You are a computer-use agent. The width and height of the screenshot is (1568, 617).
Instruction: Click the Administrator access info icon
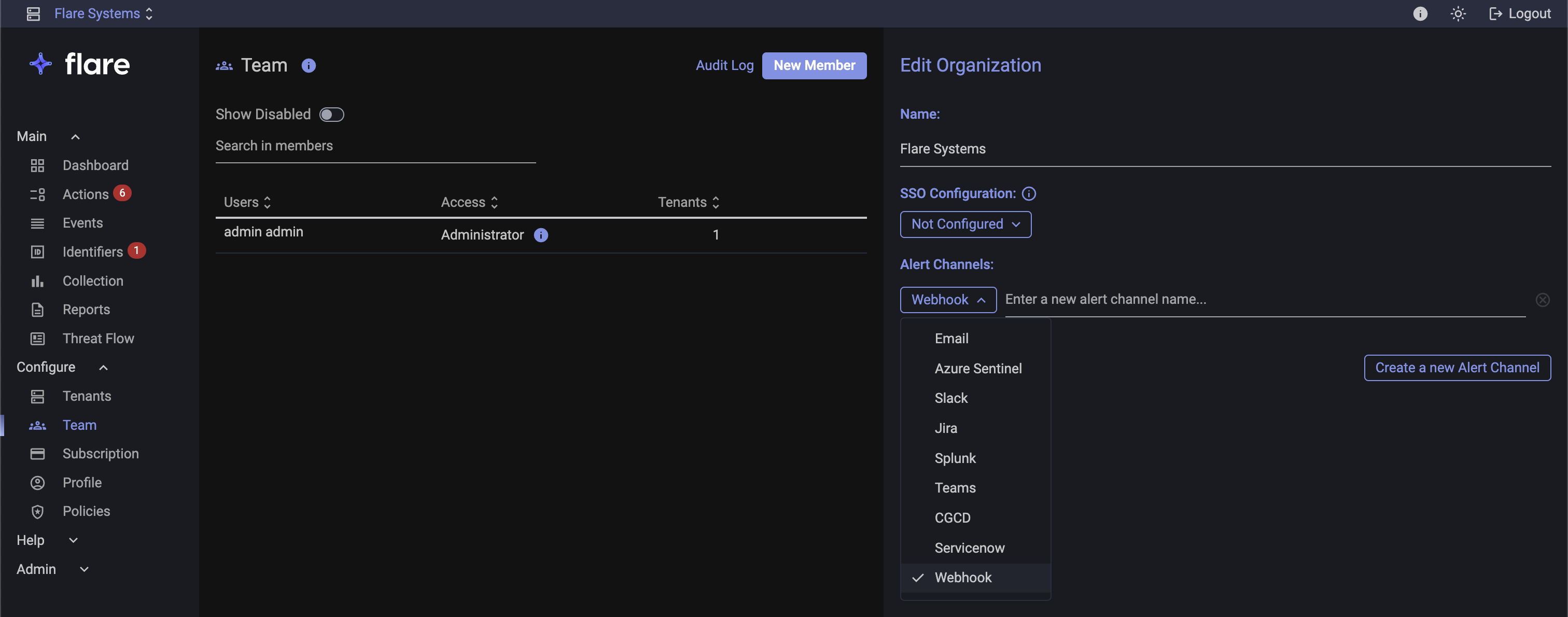[x=540, y=235]
